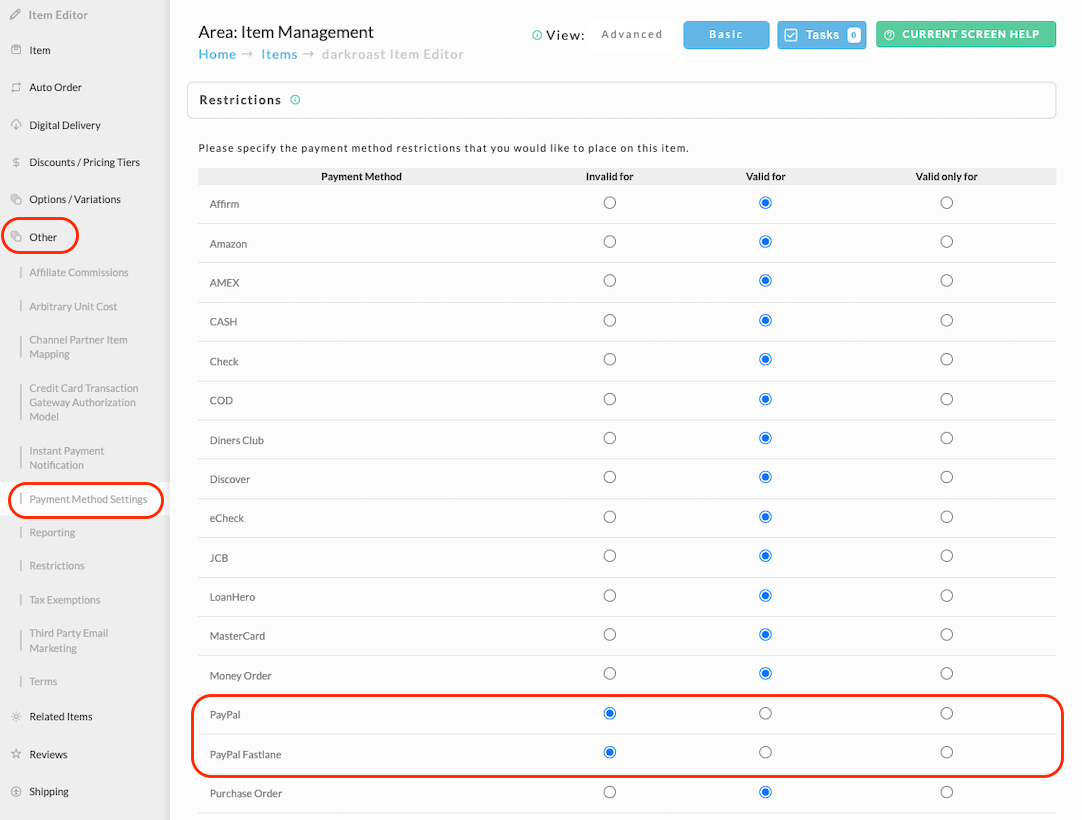This screenshot has width=1082, height=820.
Task: Click the Options / Variations icon
Action: 16,199
